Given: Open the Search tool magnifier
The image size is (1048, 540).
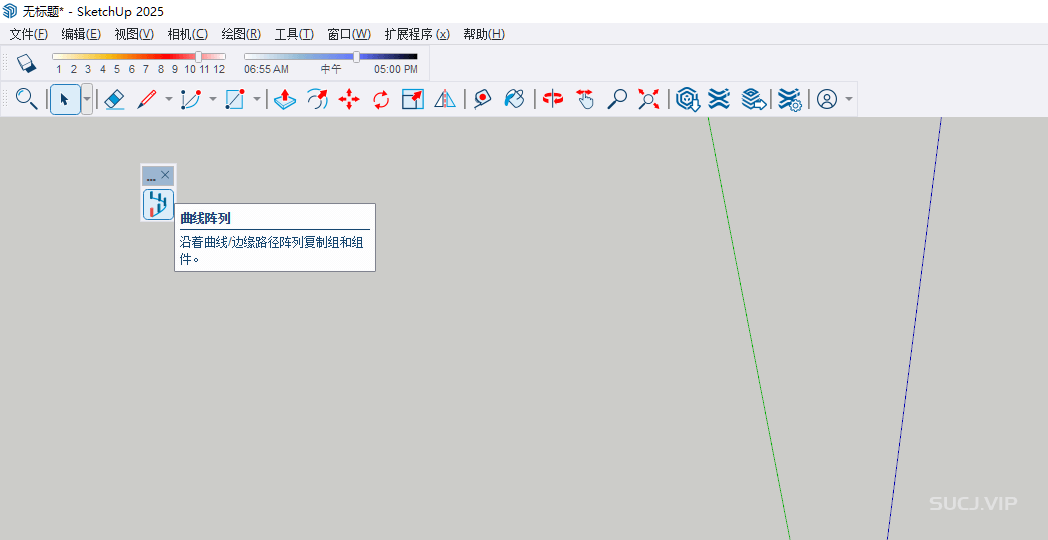Looking at the screenshot, I should tap(26, 100).
